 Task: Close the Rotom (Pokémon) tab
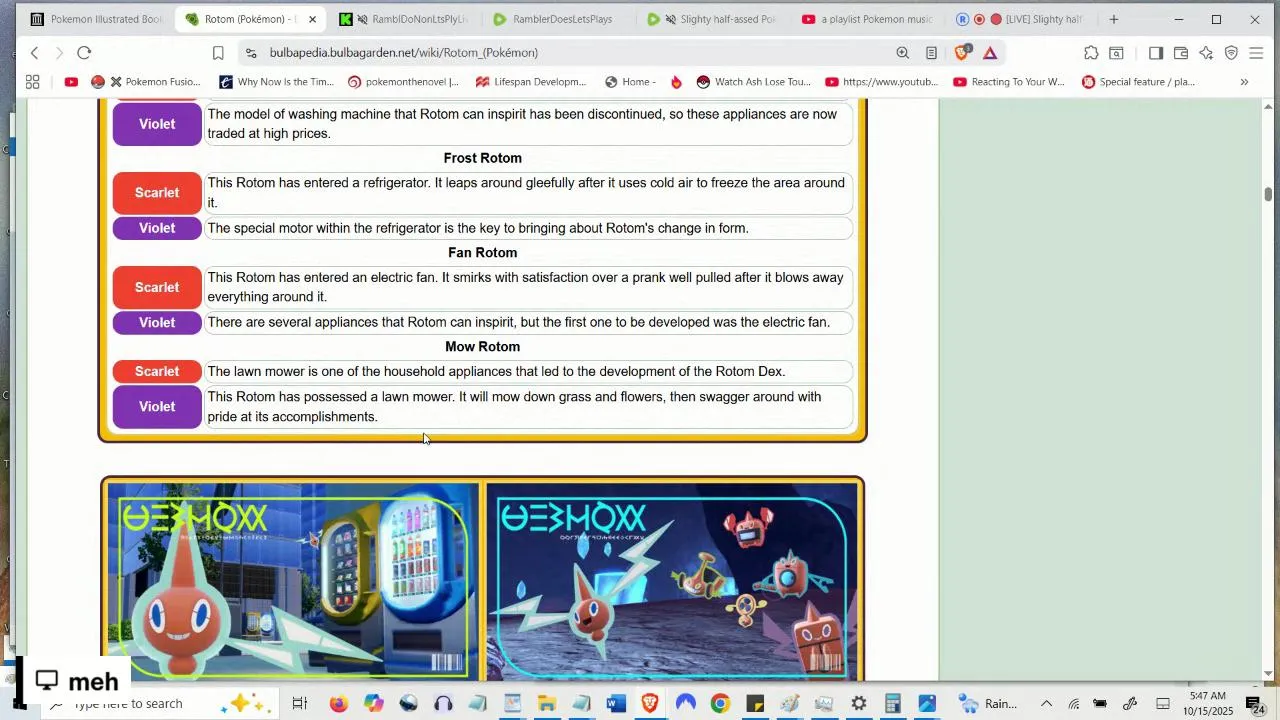pos(312,19)
